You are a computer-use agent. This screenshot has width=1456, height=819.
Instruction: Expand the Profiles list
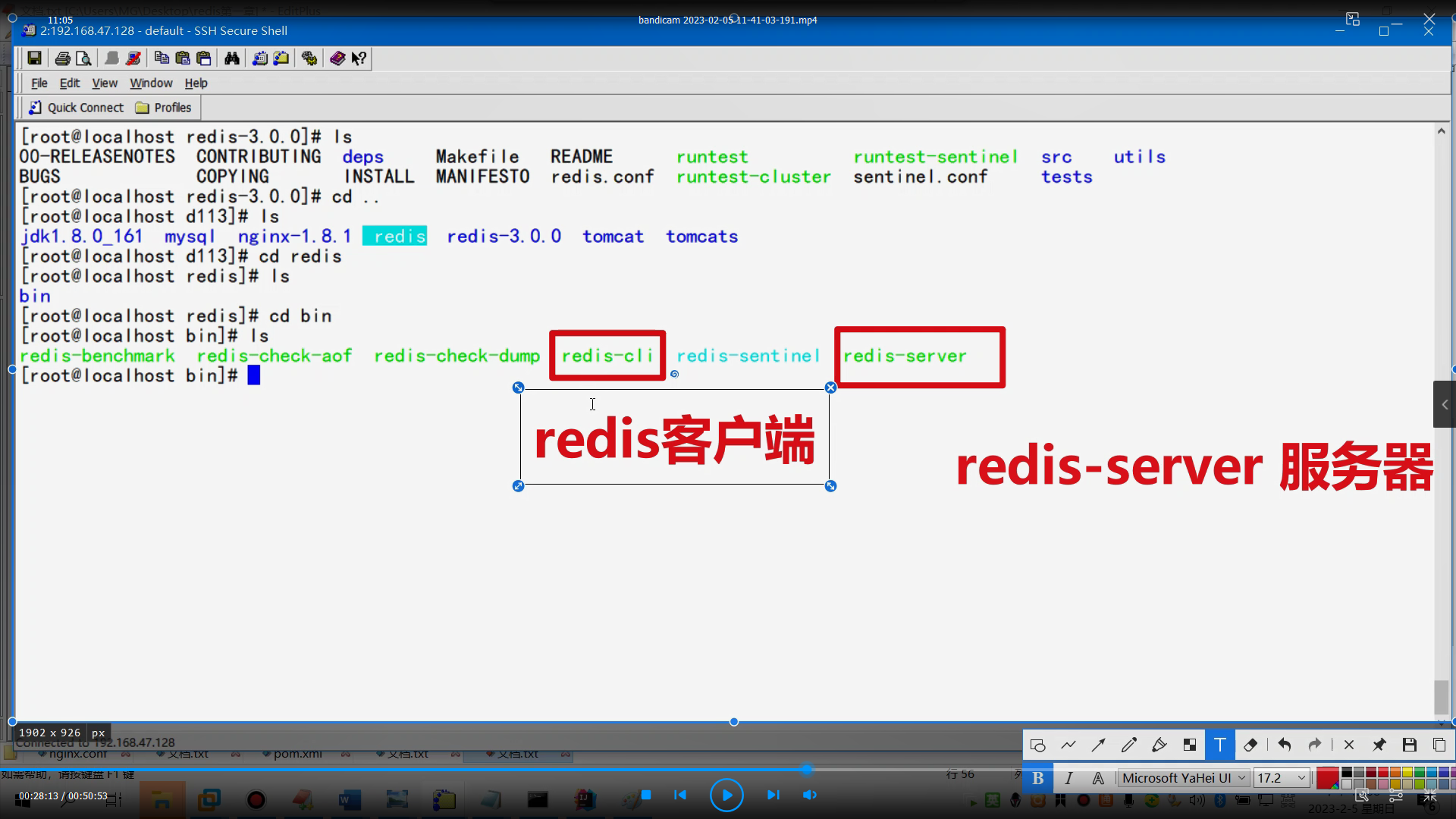pos(164,107)
